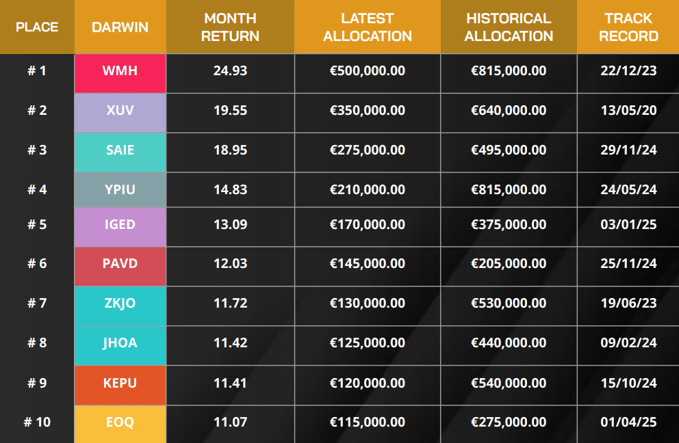Select the # 10 place cell

[36, 423]
